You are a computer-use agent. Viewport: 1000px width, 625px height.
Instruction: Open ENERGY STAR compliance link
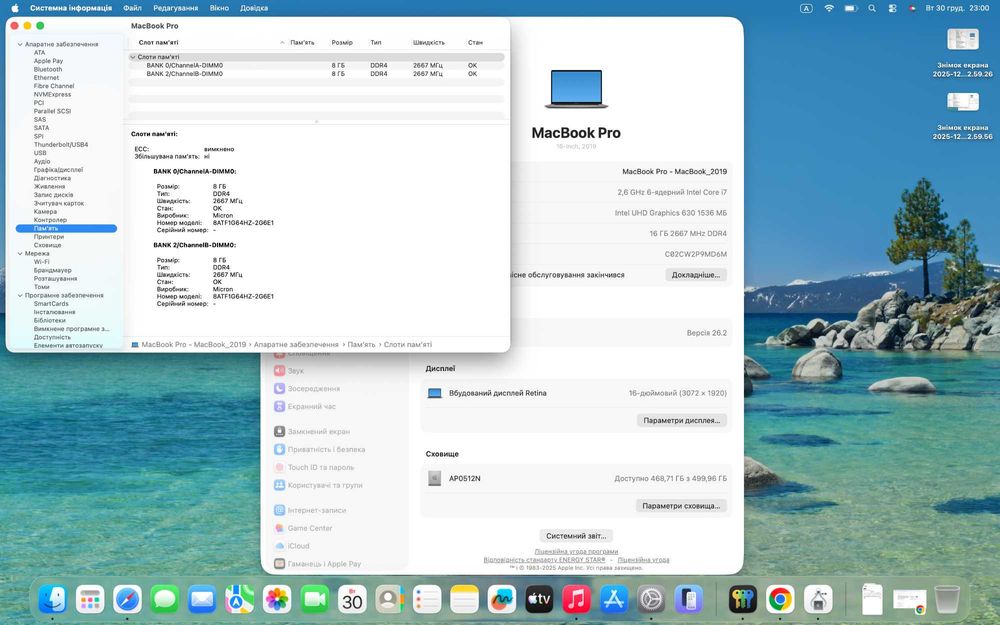(x=544, y=560)
